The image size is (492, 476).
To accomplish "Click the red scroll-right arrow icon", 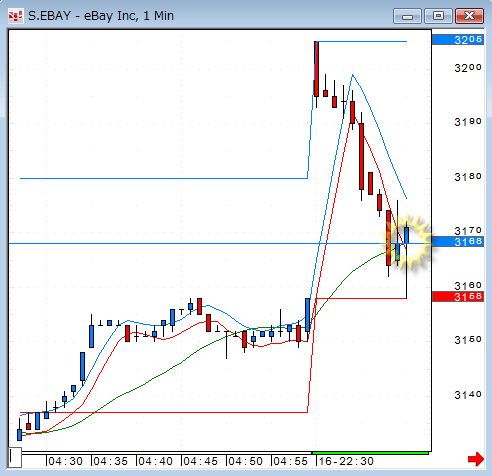I will 476,459.
